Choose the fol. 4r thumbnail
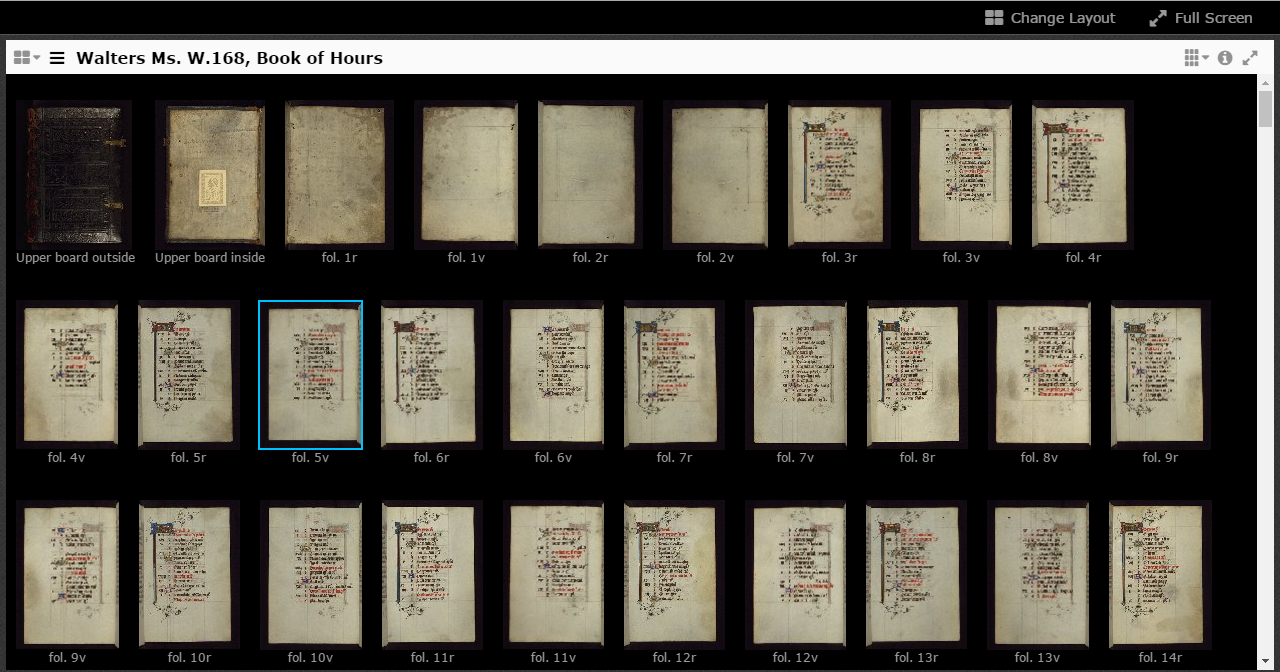 (x=1083, y=174)
